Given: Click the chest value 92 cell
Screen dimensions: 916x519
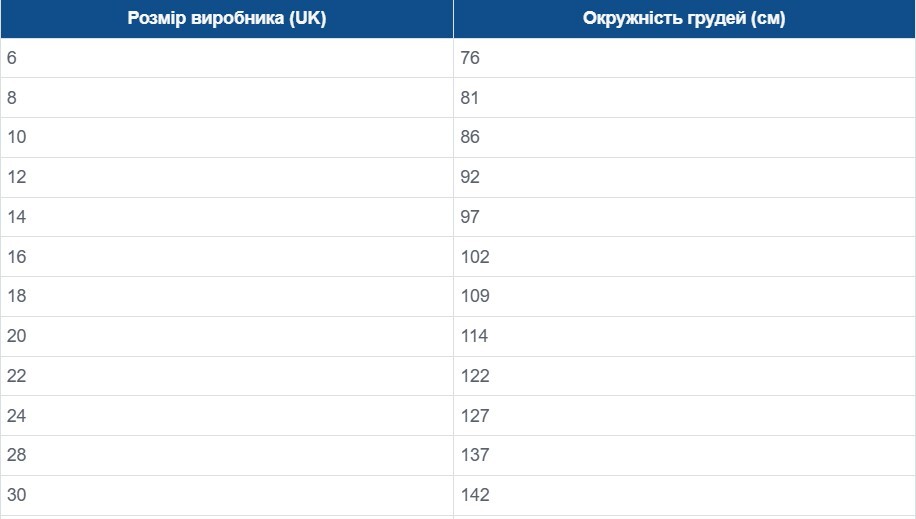Looking at the screenshot, I should click(x=470, y=177).
